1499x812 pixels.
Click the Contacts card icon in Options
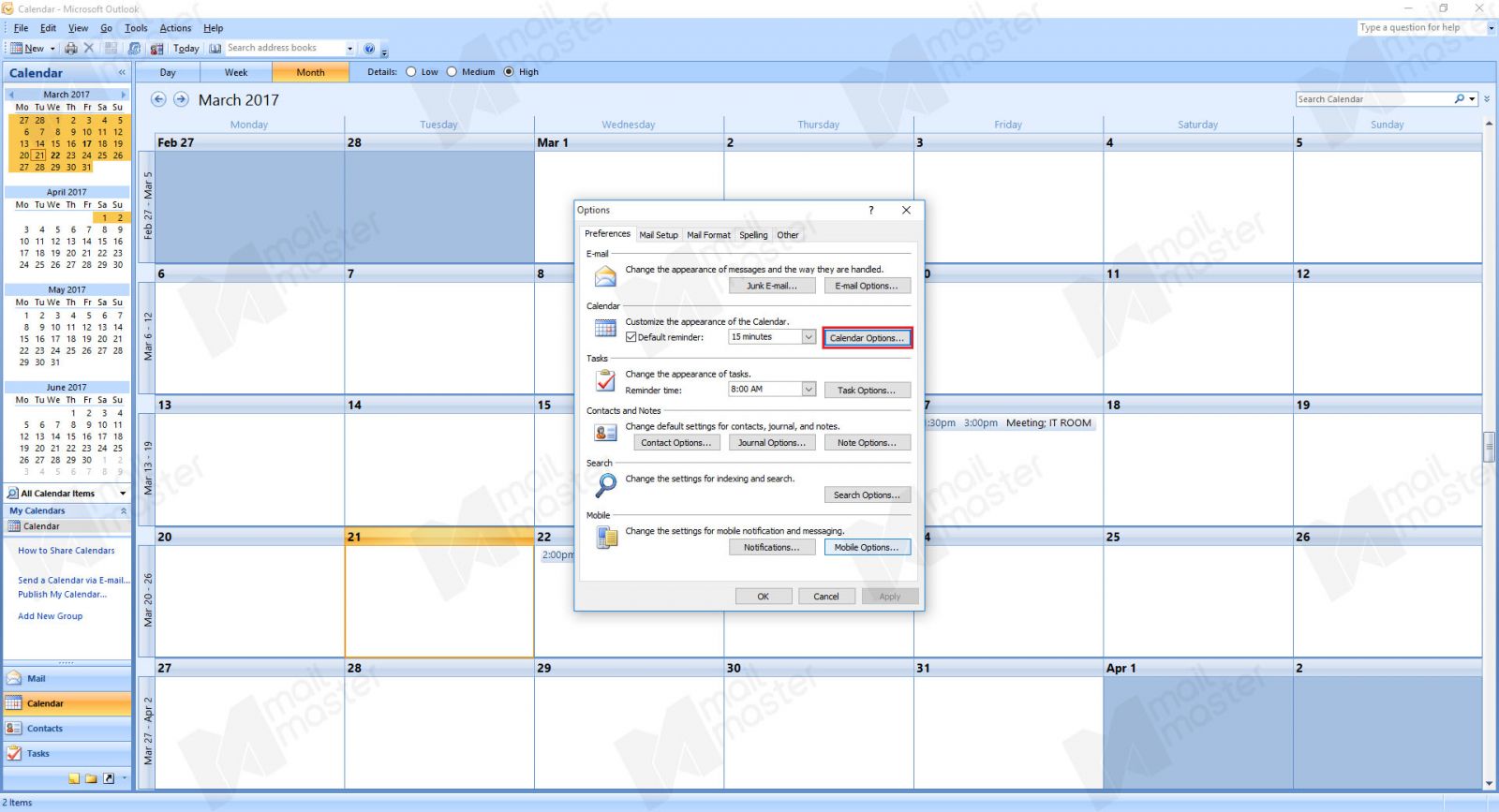[x=606, y=433]
